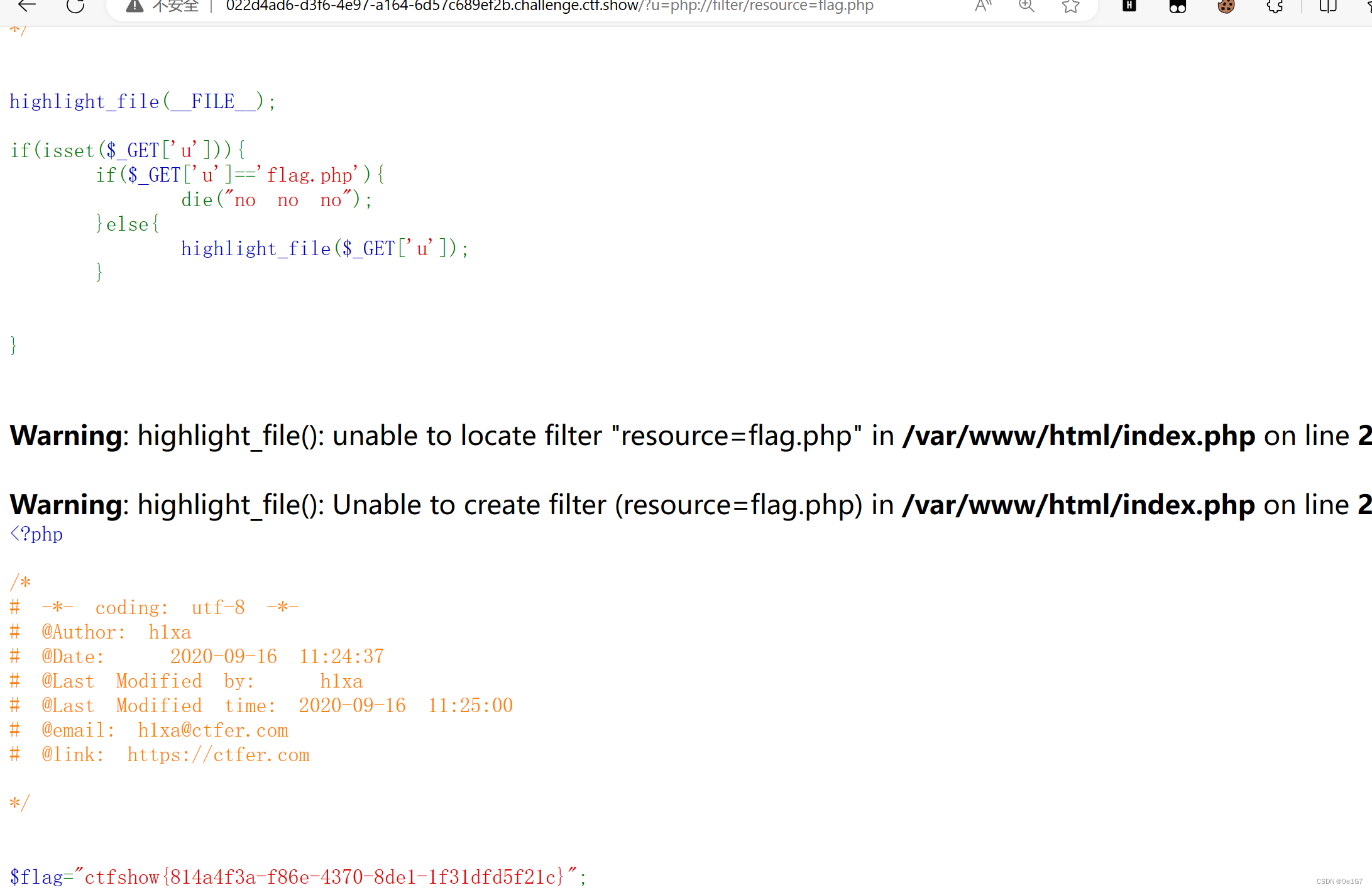
Task: Click the not secure warning triangle
Action: click(134, 6)
